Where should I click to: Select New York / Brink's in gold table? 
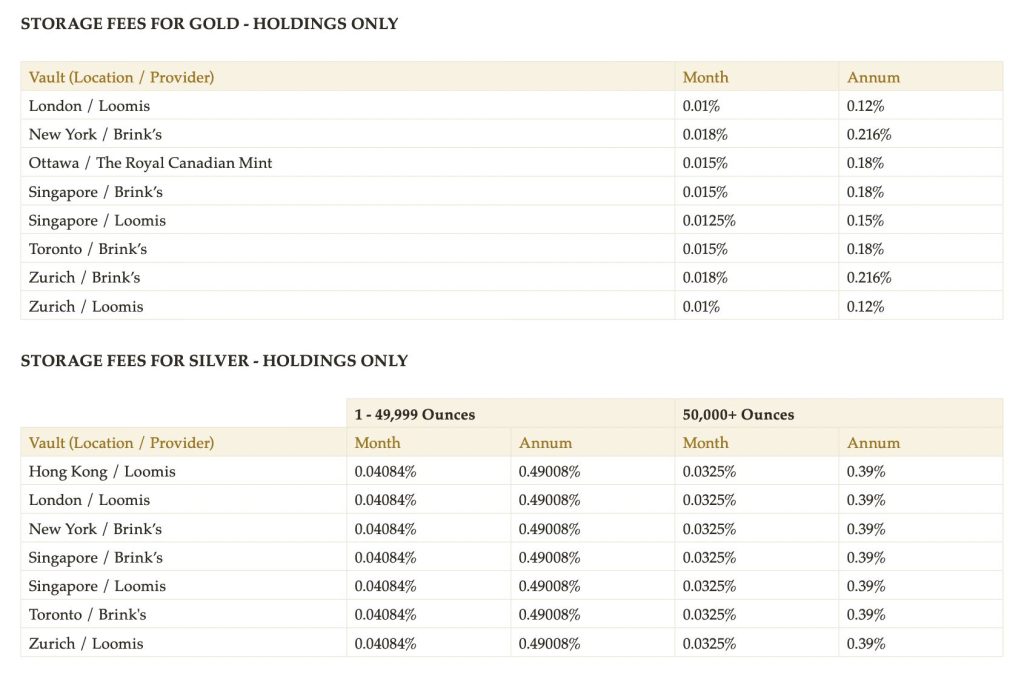point(95,135)
